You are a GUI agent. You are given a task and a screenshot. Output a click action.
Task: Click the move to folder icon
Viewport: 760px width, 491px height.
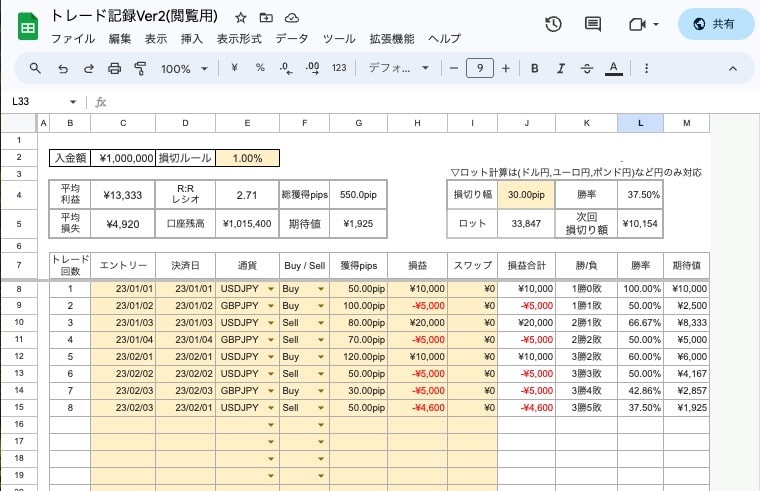point(266,18)
